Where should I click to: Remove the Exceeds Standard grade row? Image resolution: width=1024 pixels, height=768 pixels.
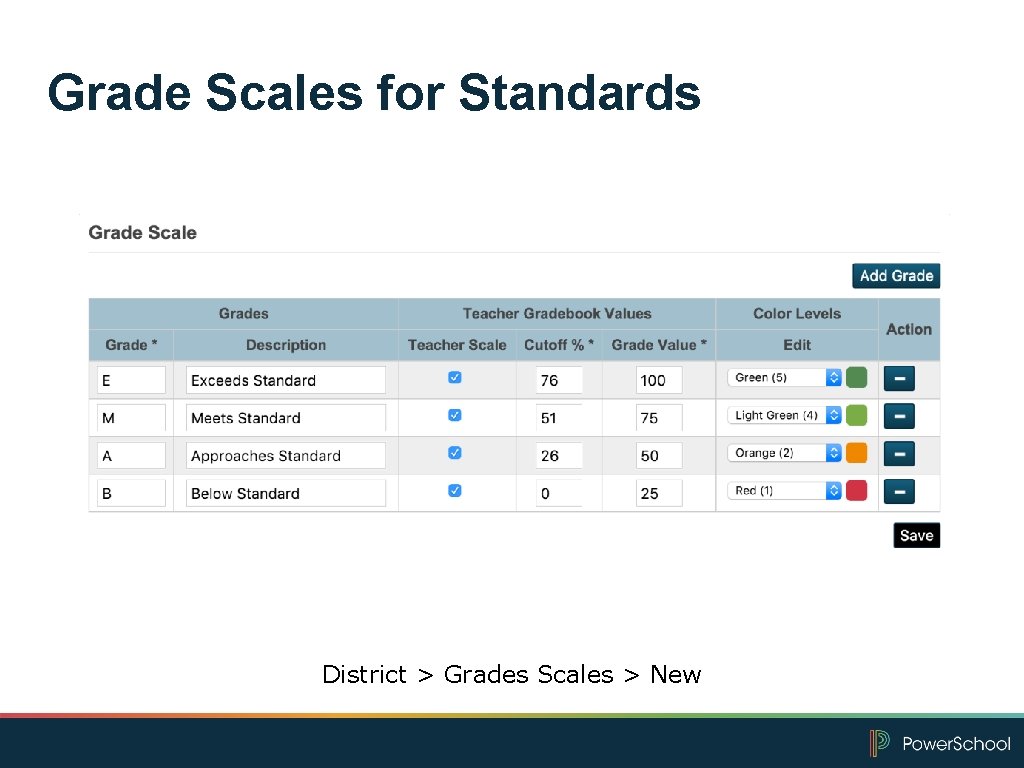(x=898, y=378)
